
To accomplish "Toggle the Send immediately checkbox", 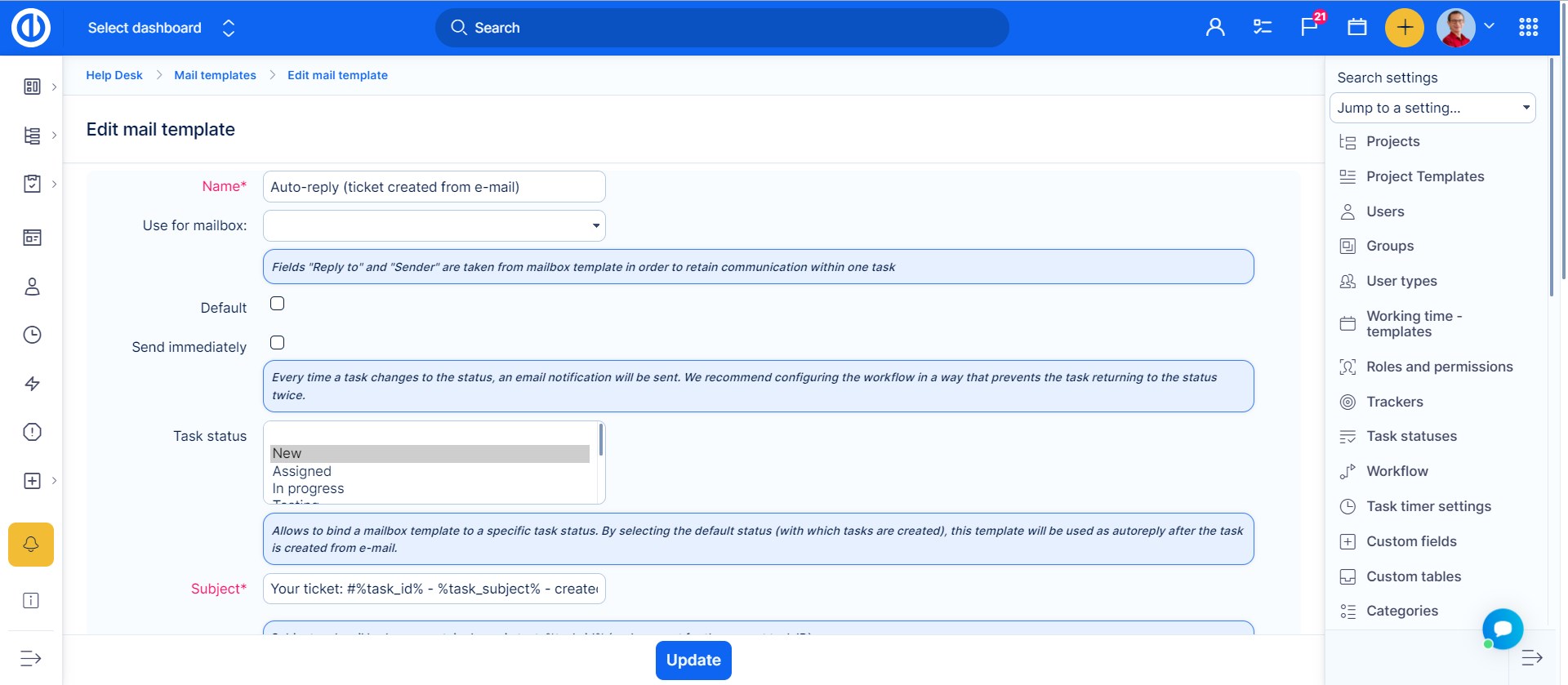I will click(x=278, y=343).
